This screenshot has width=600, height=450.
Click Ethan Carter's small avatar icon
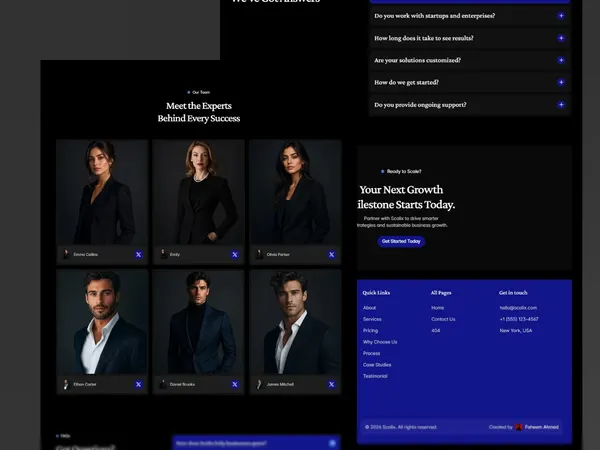66,384
